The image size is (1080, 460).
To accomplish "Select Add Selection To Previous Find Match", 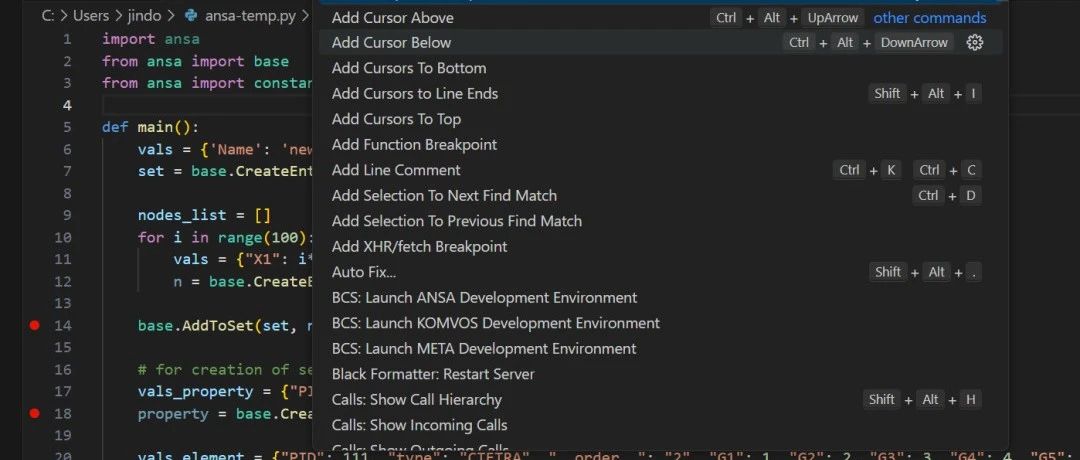I will [661, 221].
